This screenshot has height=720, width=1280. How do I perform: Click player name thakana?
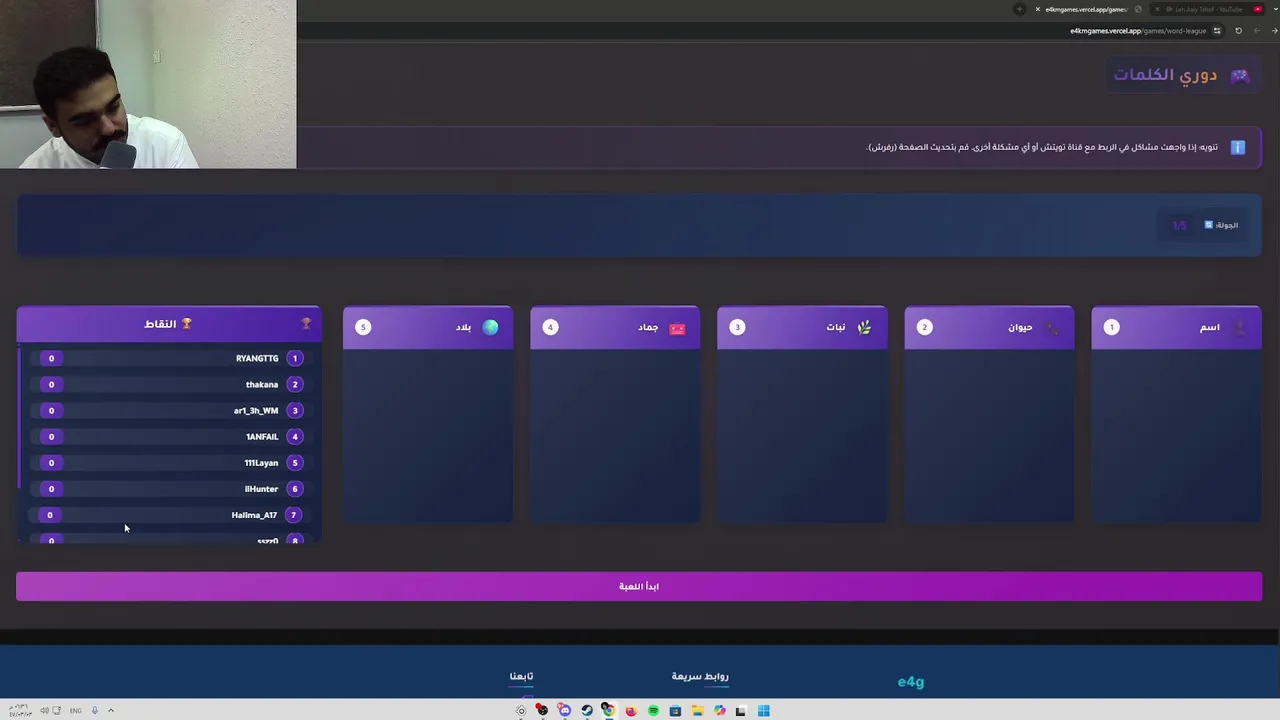(x=262, y=384)
